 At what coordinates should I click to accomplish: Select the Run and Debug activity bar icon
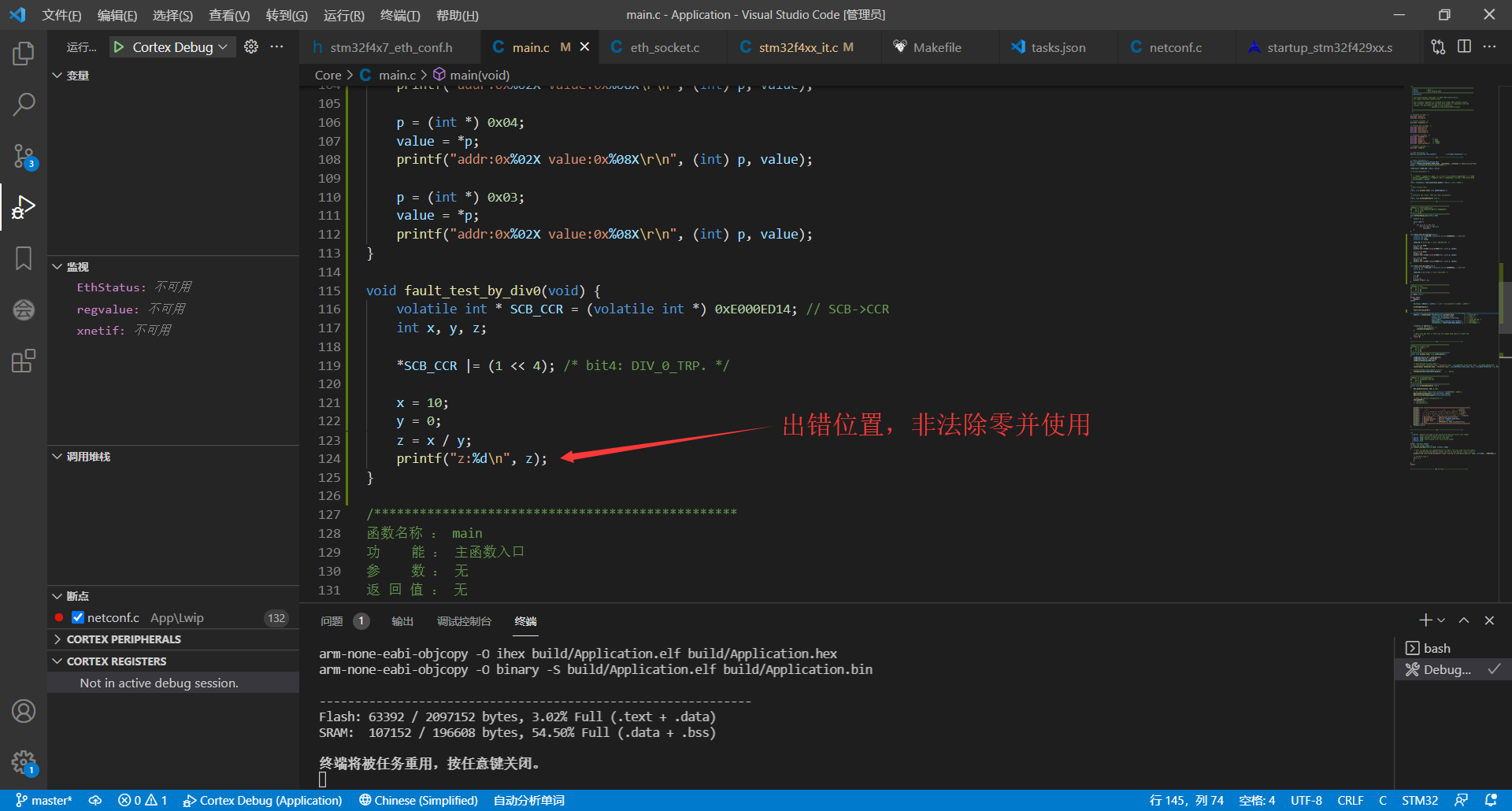point(24,207)
